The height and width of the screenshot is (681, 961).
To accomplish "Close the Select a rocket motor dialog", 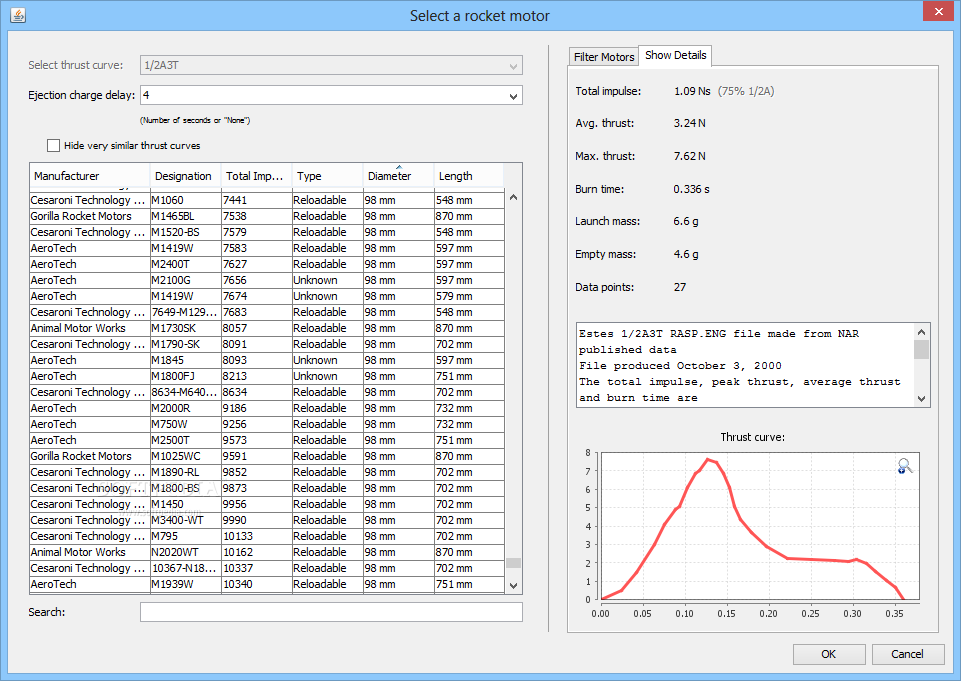I will point(938,12).
